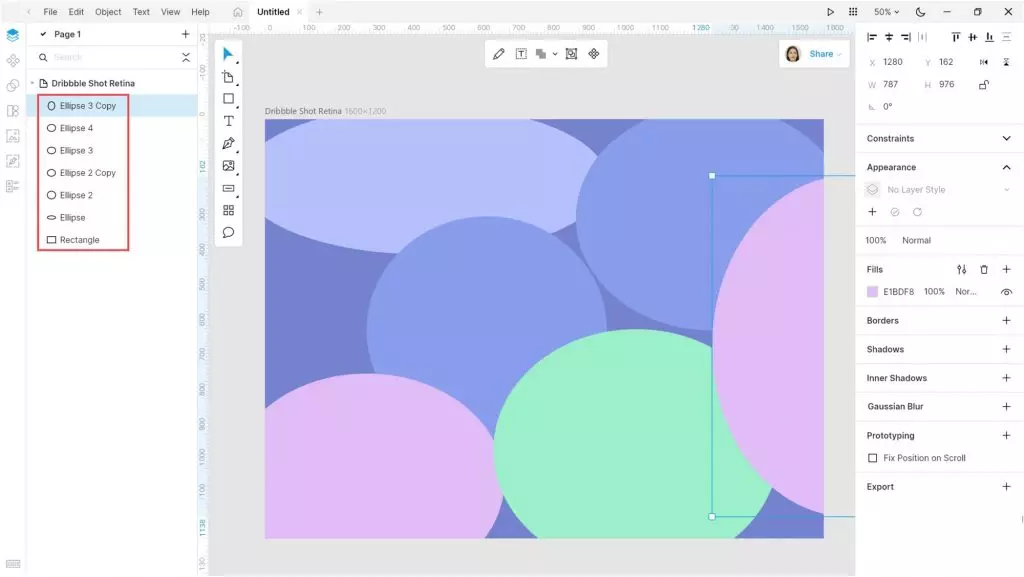Open the apps grid icon
This screenshot has width=1024, height=577.
point(853,12)
